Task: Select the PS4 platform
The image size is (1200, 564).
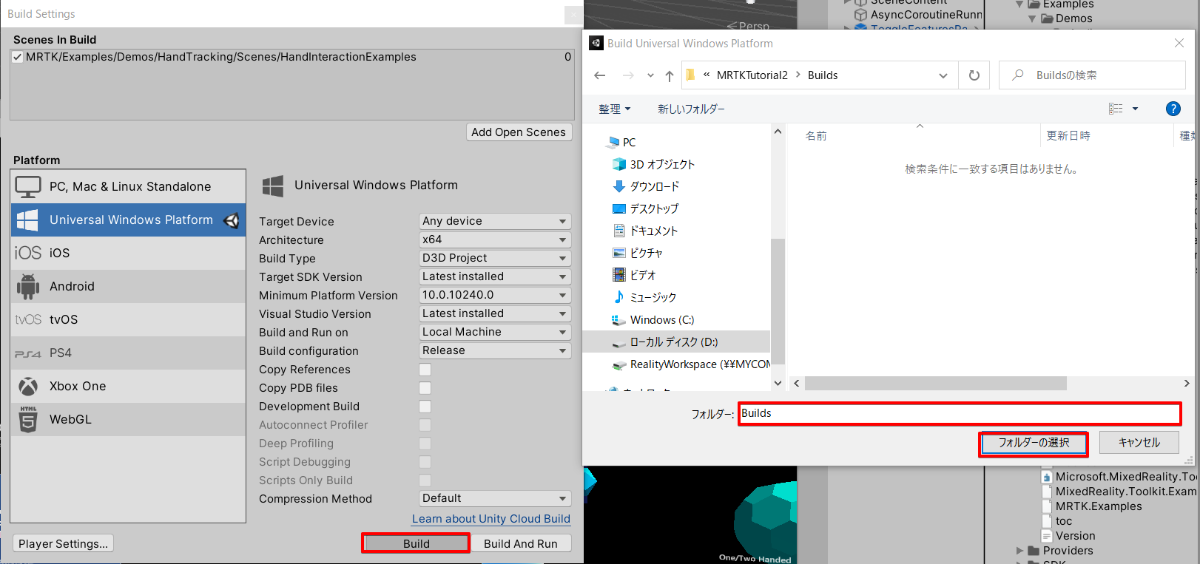Action: tap(128, 353)
